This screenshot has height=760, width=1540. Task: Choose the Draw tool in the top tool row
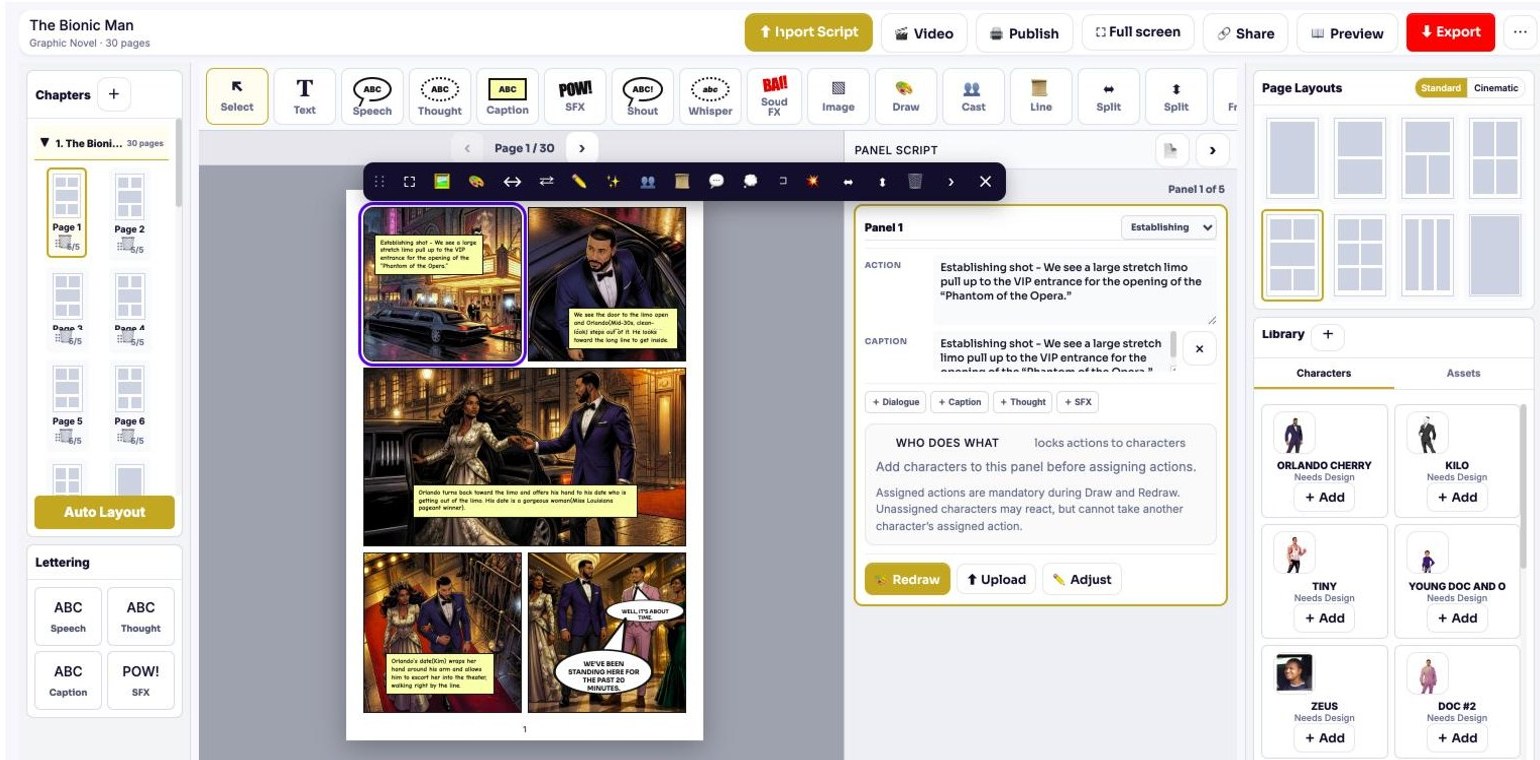[x=905, y=96]
